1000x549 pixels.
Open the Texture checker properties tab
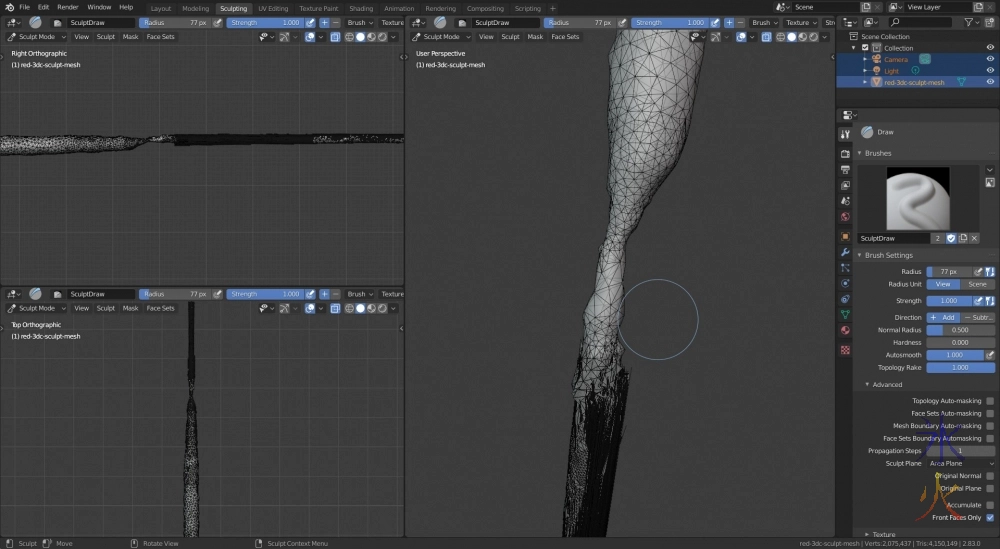pyautogui.click(x=845, y=349)
